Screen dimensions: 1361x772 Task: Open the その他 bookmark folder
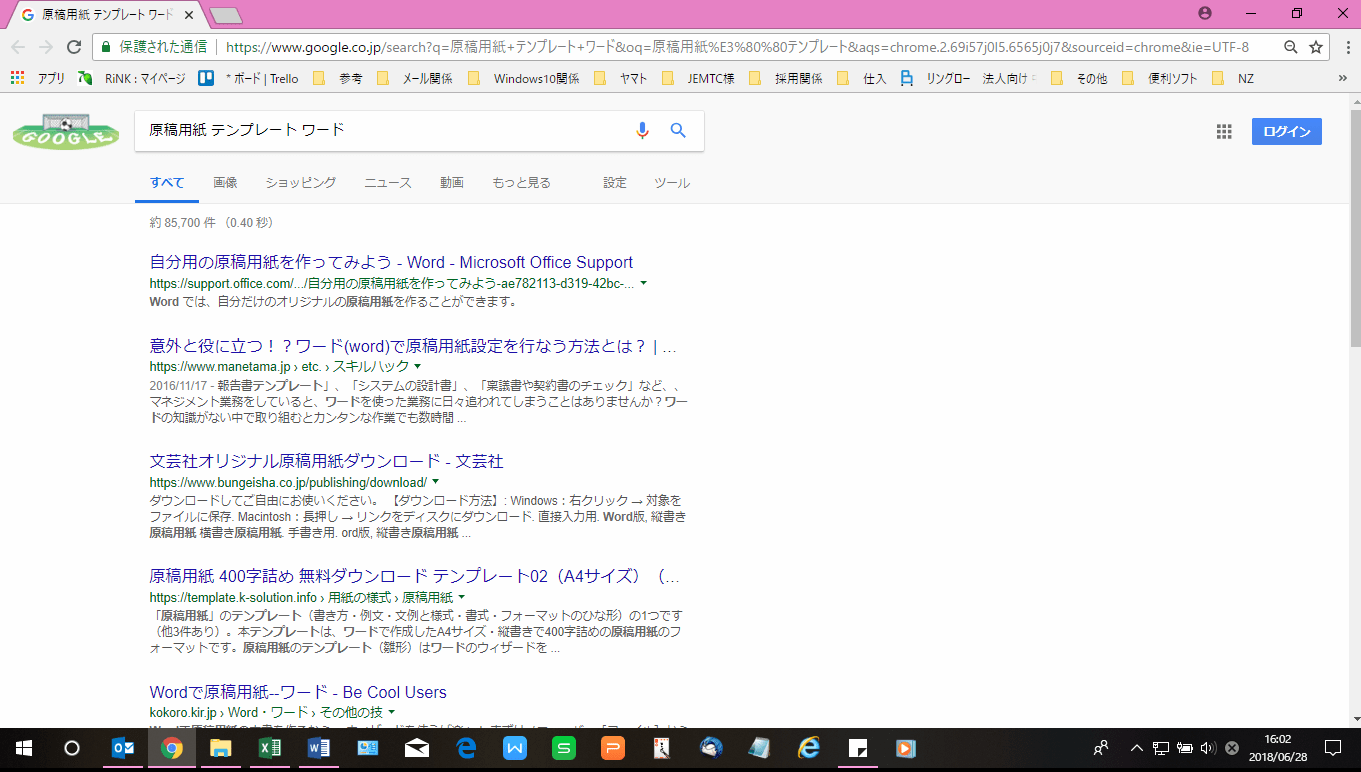[1079, 78]
